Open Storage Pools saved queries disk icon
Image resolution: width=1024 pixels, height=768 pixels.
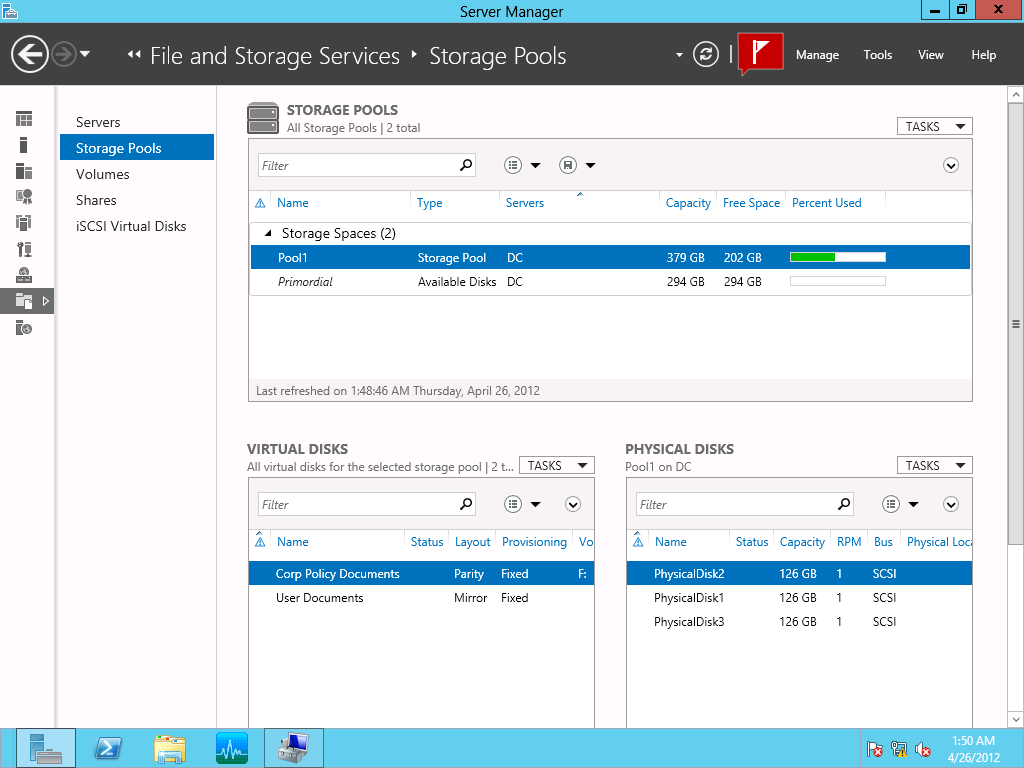click(568, 165)
